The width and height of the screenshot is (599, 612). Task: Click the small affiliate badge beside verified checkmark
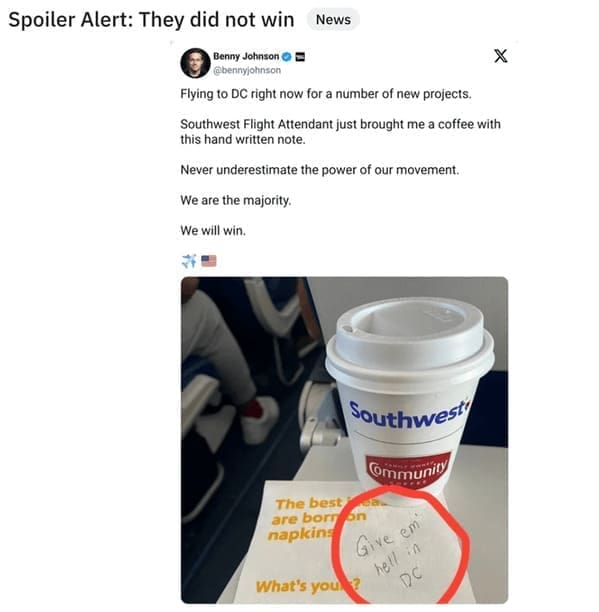click(300, 57)
